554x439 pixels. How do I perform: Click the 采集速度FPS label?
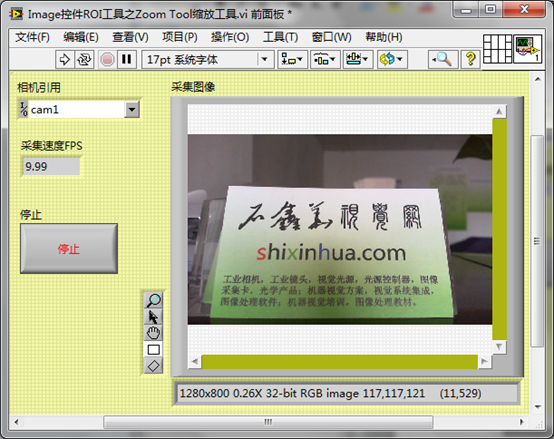pyautogui.click(x=52, y=146)
